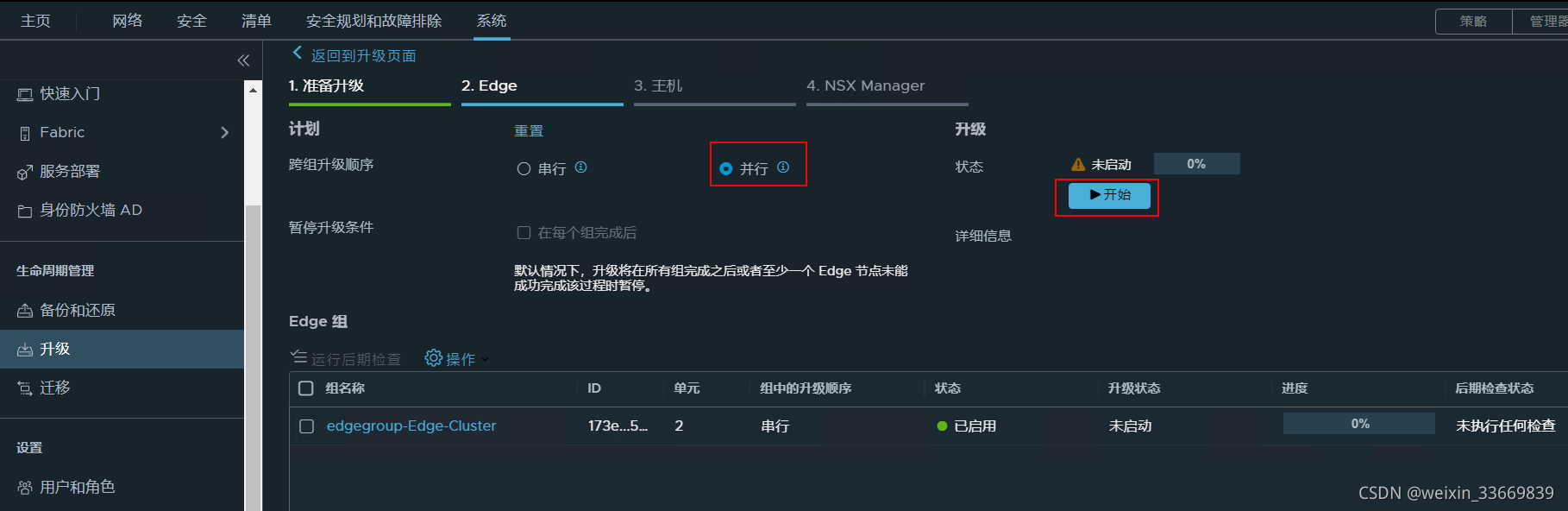Click the Service Deployment (服务部署) icon
This screenshot has width=1568, height=511.
click(x=25, y=173)
